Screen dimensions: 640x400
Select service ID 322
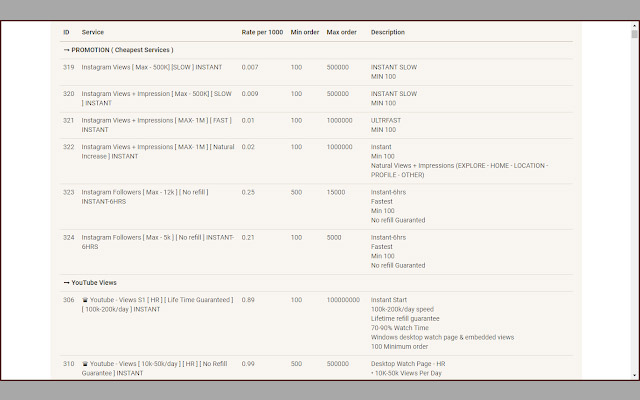click(x=69, y=147)
